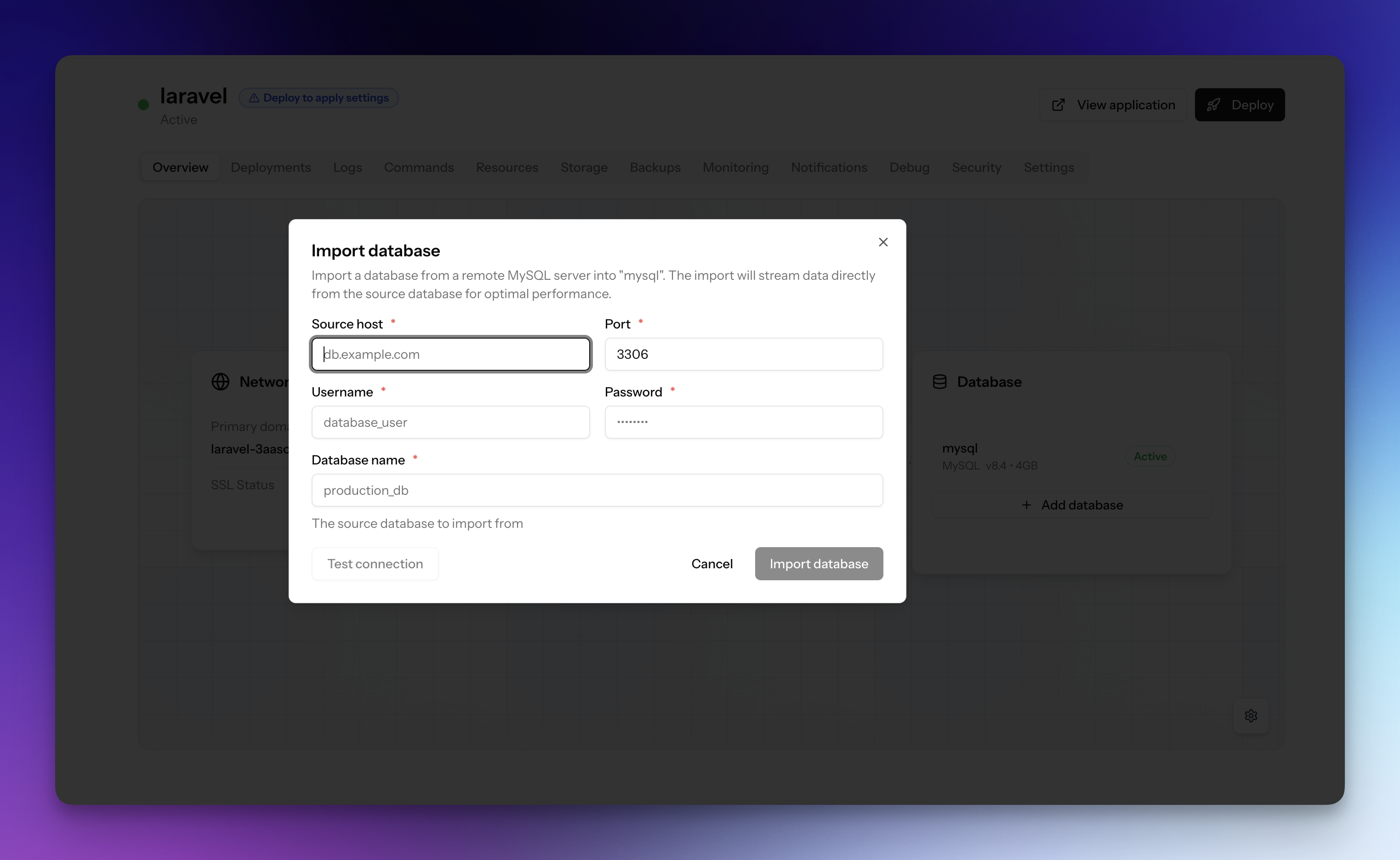Click the Password input field

tap(744, 422)
